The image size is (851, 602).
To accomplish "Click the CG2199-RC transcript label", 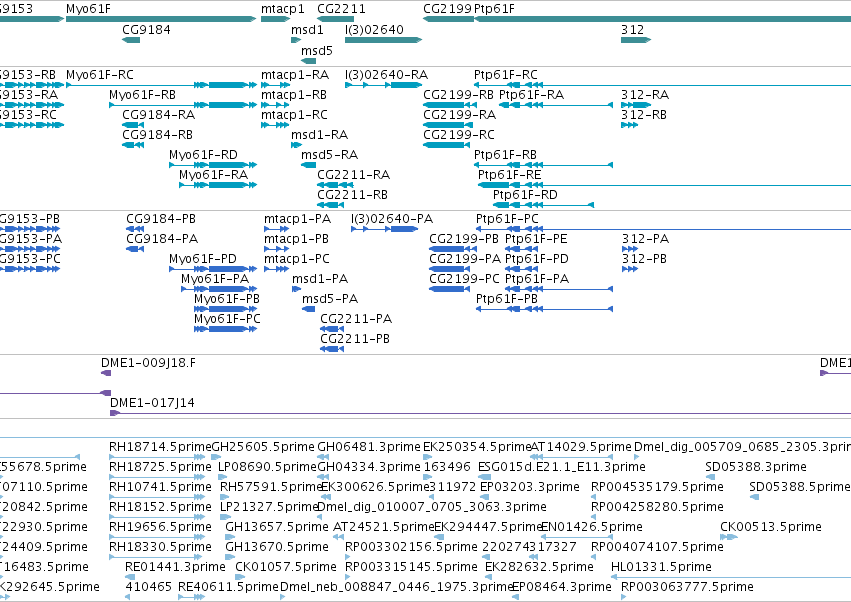I will (459, 135).
